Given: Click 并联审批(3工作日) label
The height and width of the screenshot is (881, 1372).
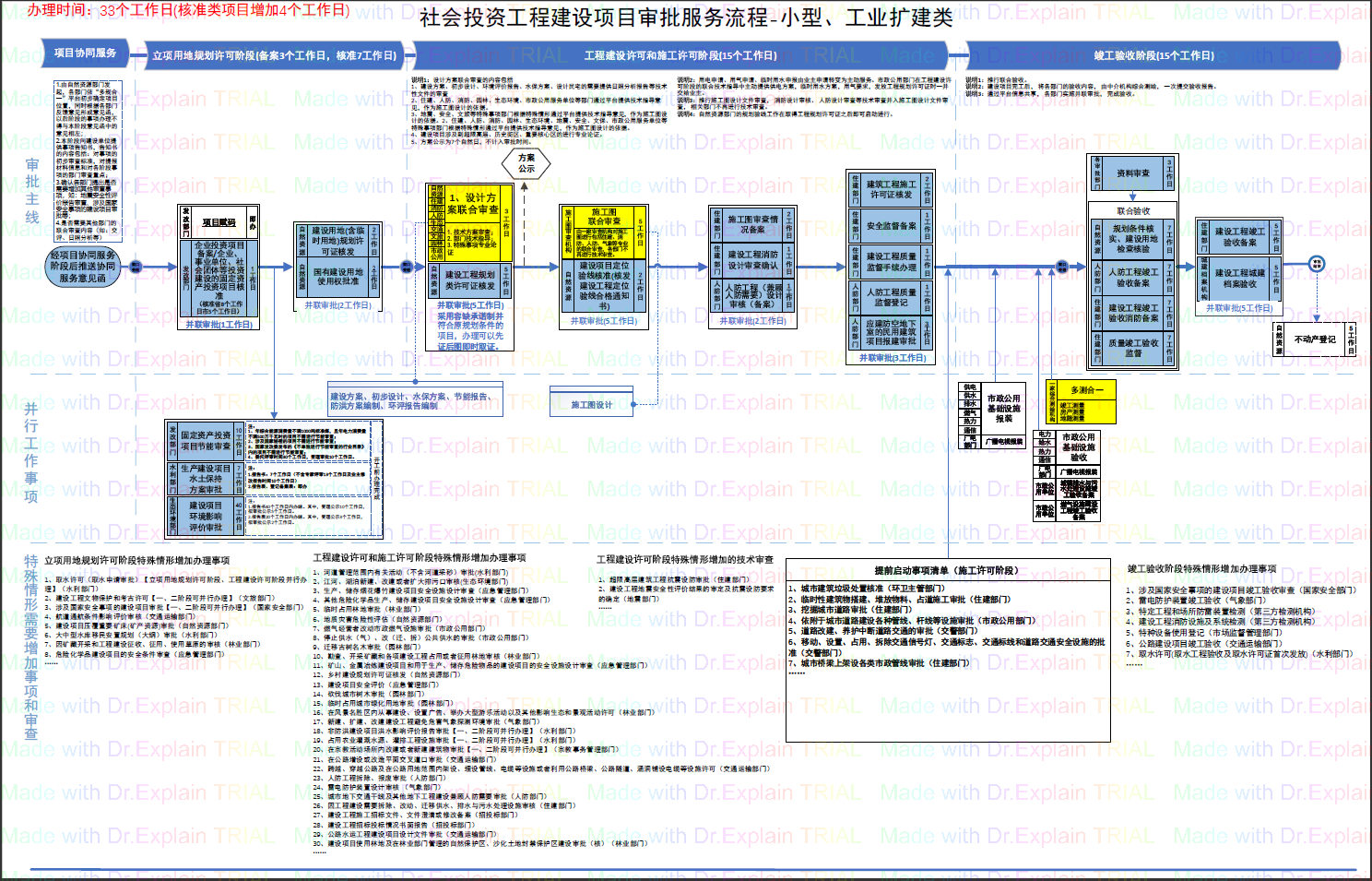Looking at the screenshot, I should 893,358.
